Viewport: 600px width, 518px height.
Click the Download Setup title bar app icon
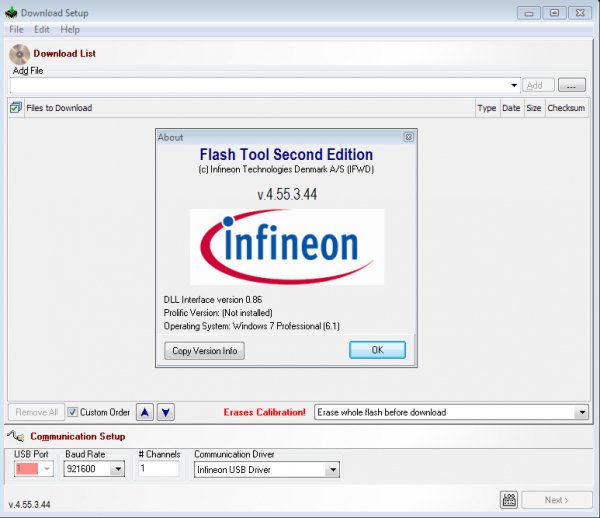(x=11, y=13)
